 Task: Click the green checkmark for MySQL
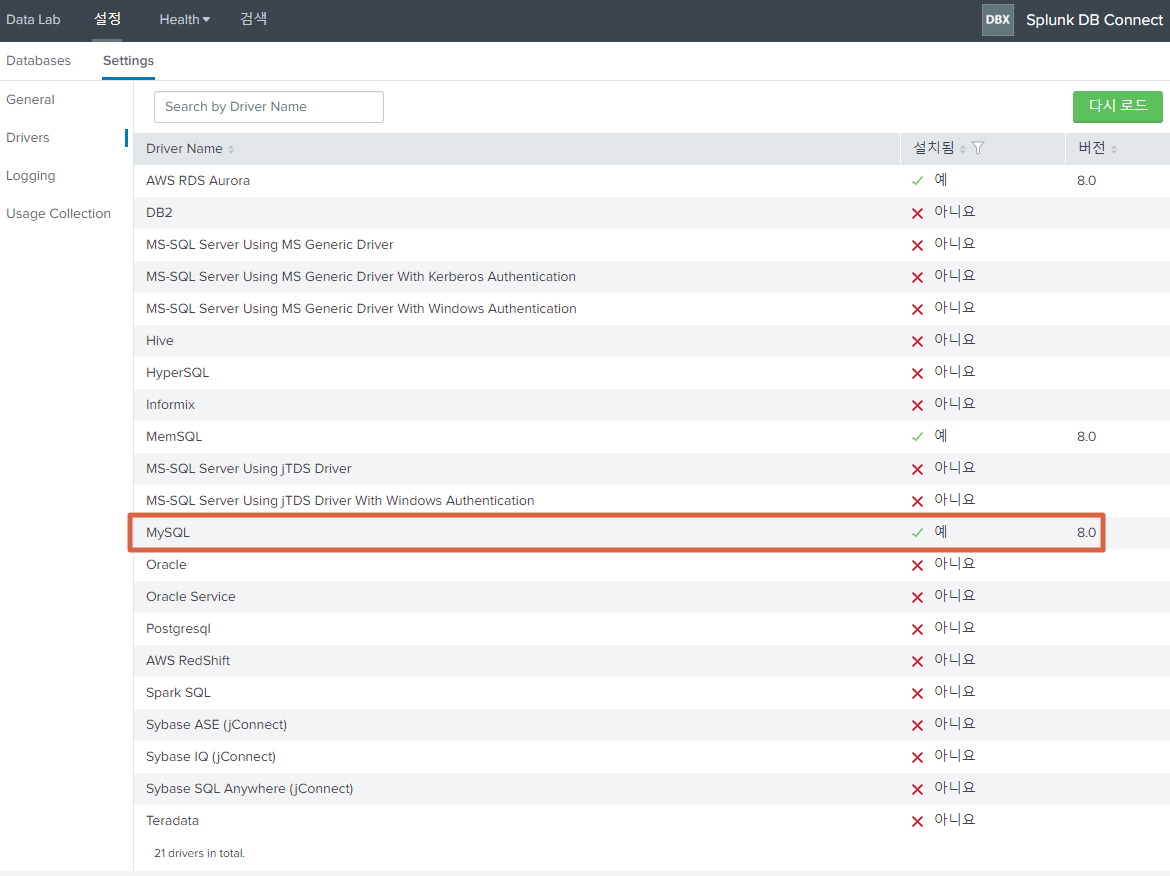918,533
